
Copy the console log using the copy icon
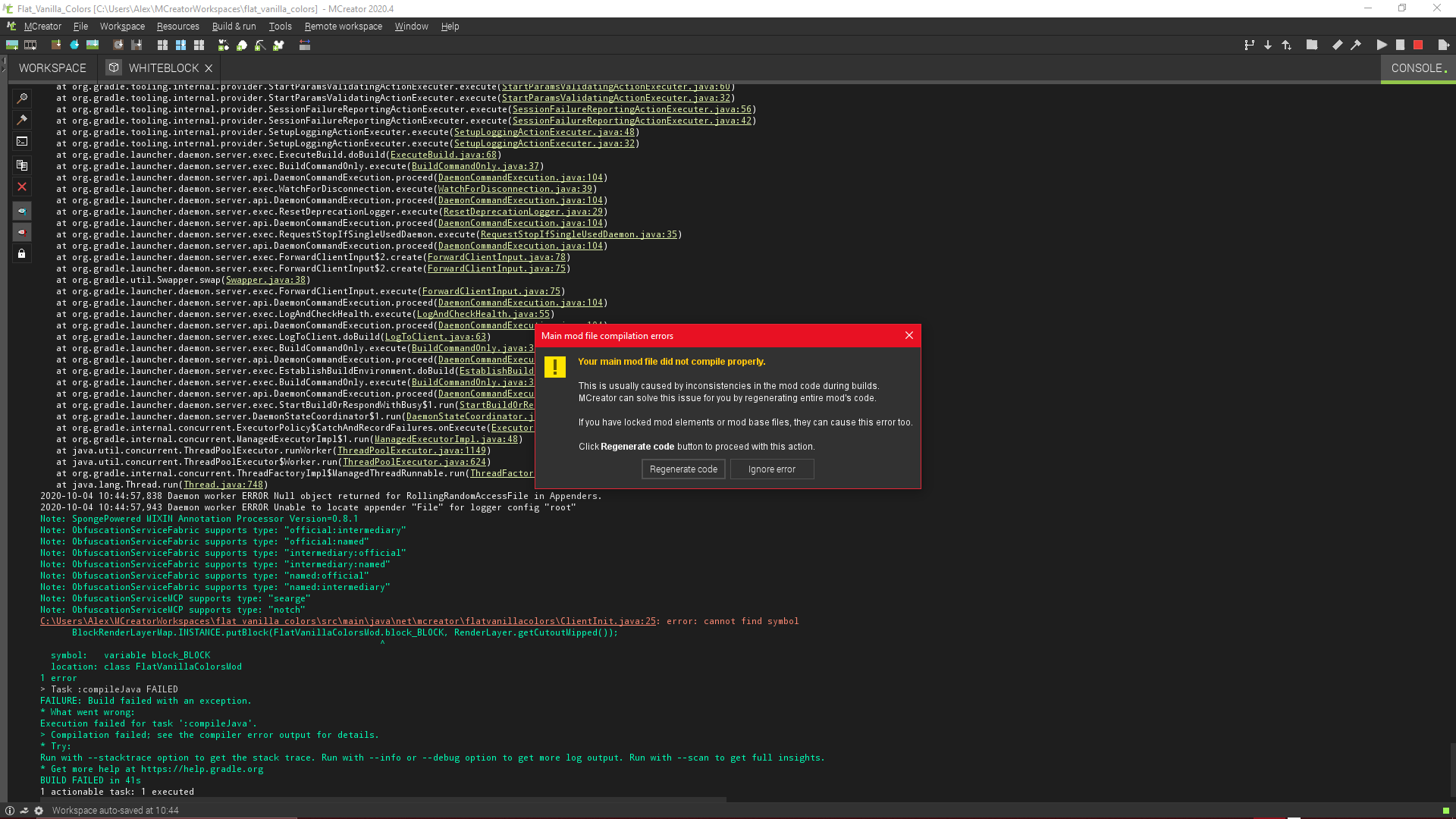[x=22, y=165]
